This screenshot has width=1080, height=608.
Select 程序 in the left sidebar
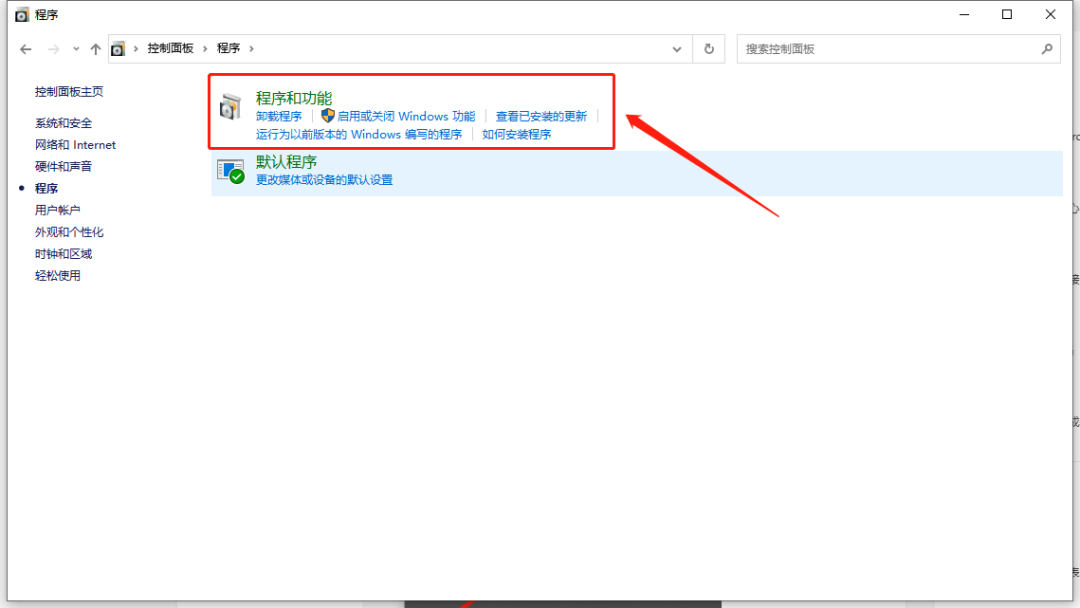pos(46,188)
